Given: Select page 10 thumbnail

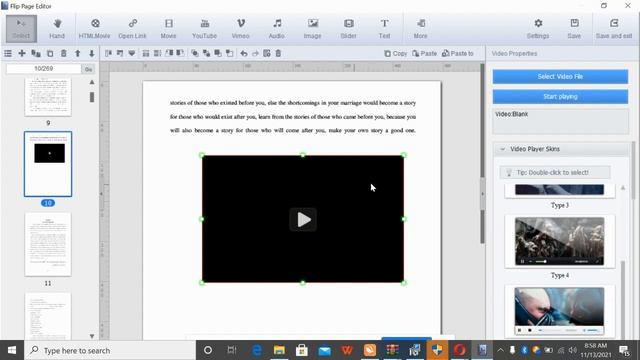Looking at the screenshot, I should click(x=48, y=164).
